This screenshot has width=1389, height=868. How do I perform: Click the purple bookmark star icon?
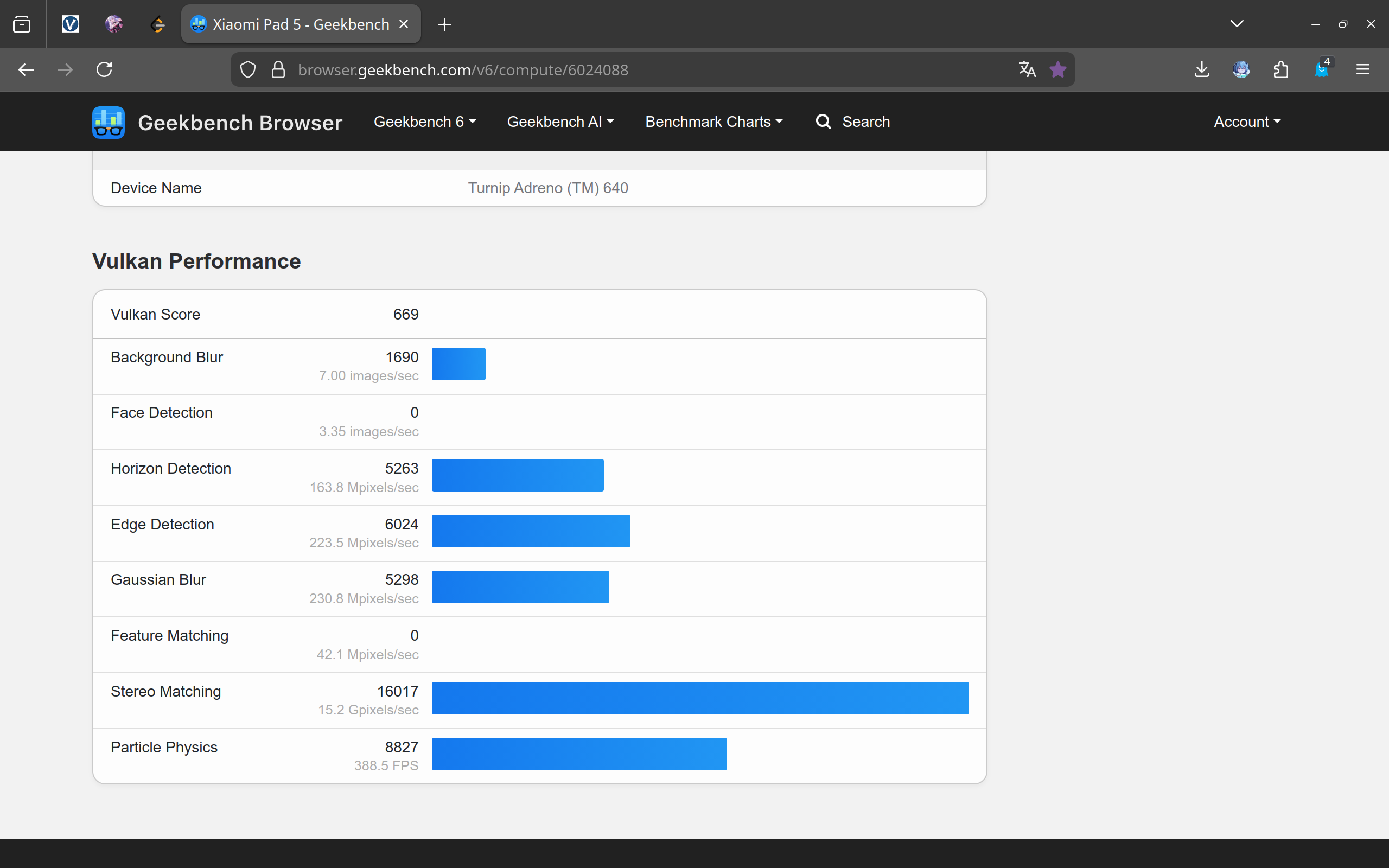tap(1058, 69)
